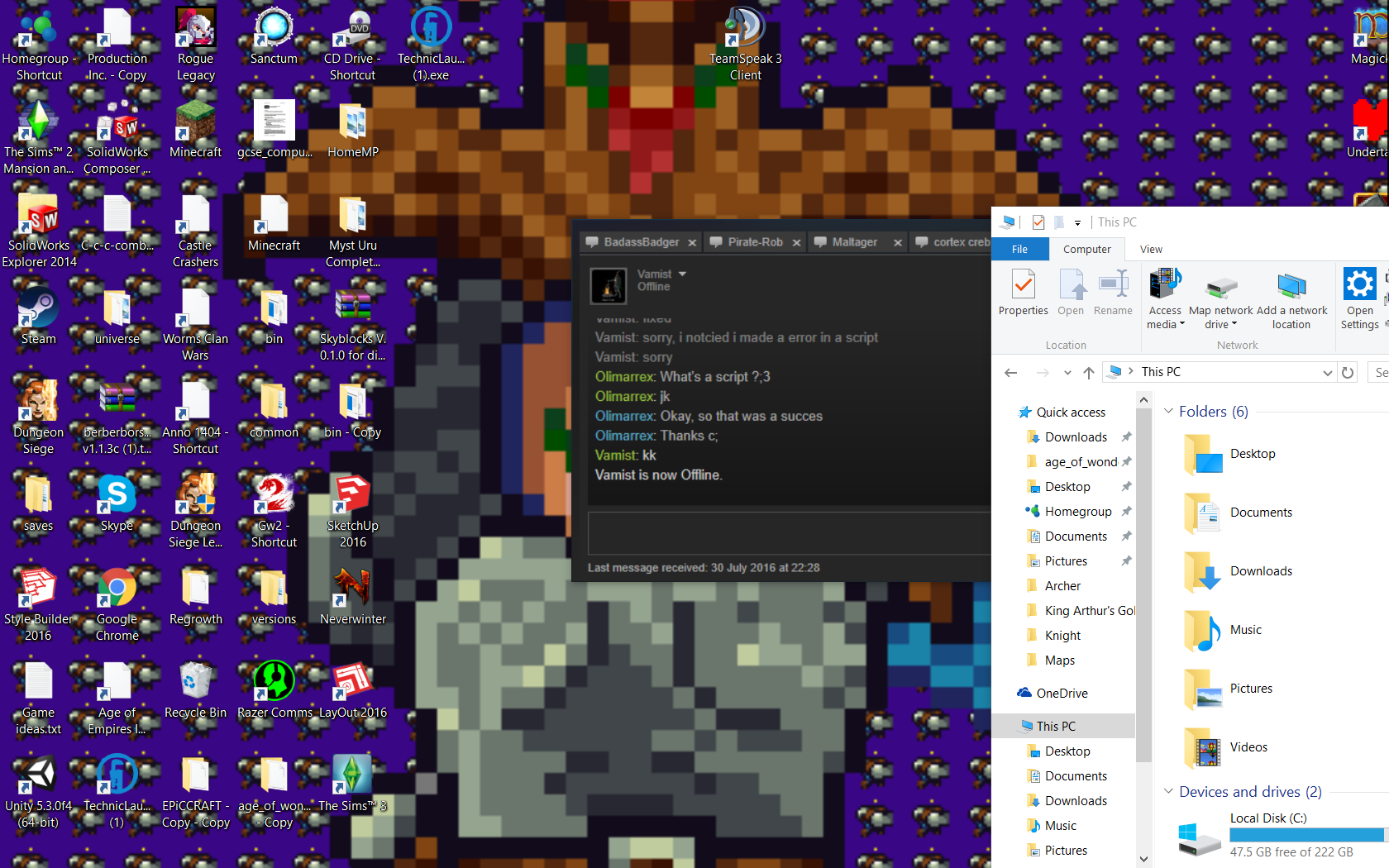Close the Maltager chat tab
The image size is (1389, 868).
pos(897,242)
